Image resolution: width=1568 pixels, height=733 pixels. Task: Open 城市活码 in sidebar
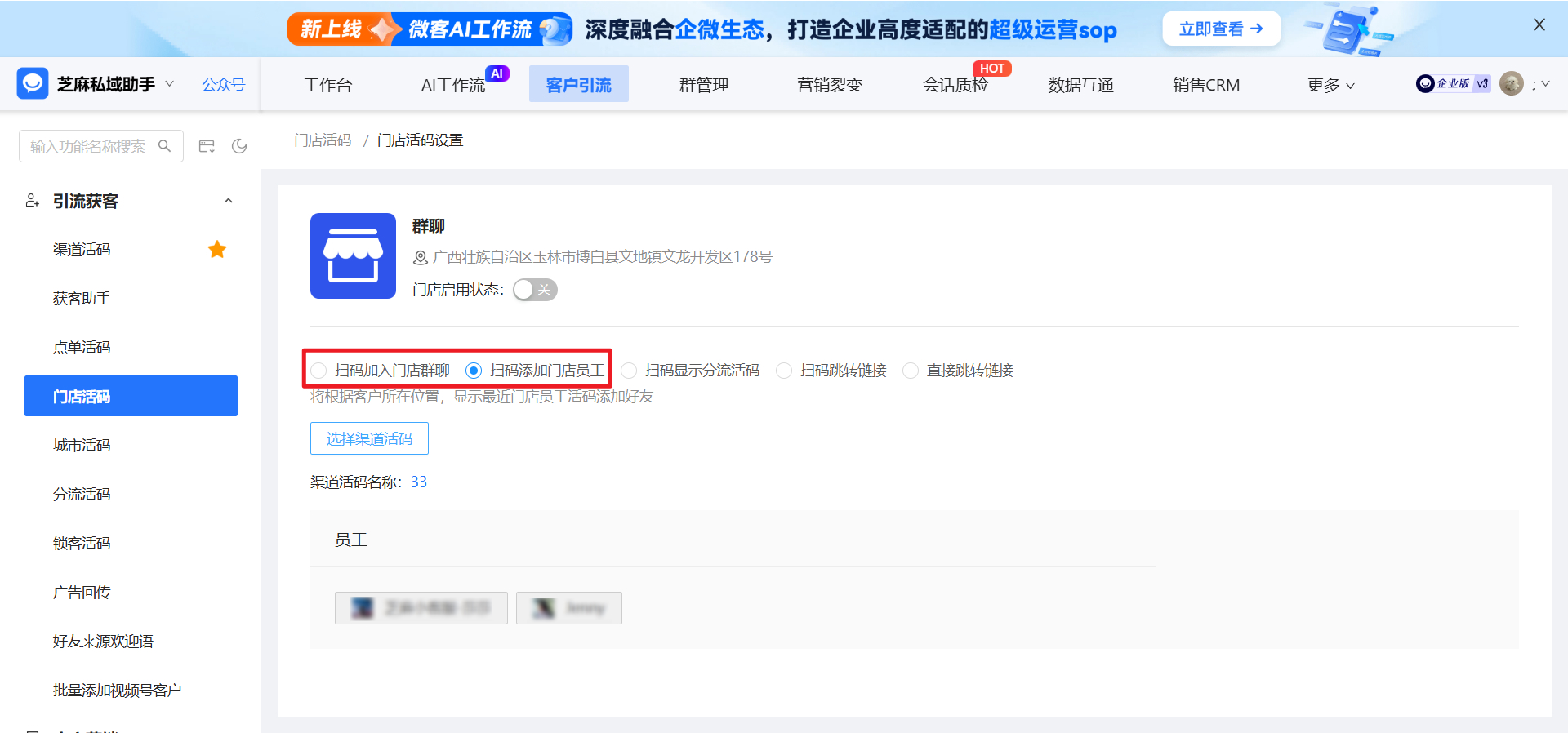point(82,446)
